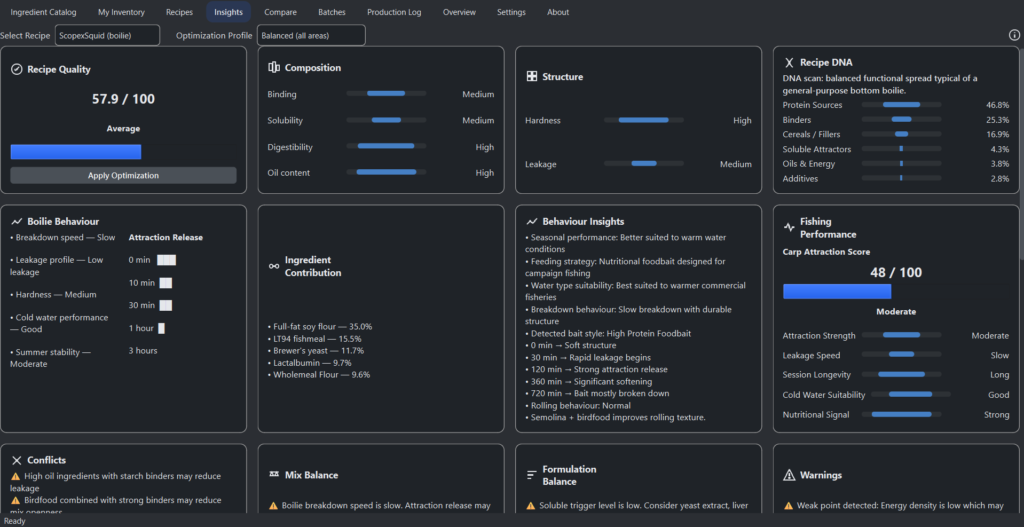Click the Carp Attraction Score progress bar
This screenshot has width=1024, height=527.
click(x=836, y=291)
